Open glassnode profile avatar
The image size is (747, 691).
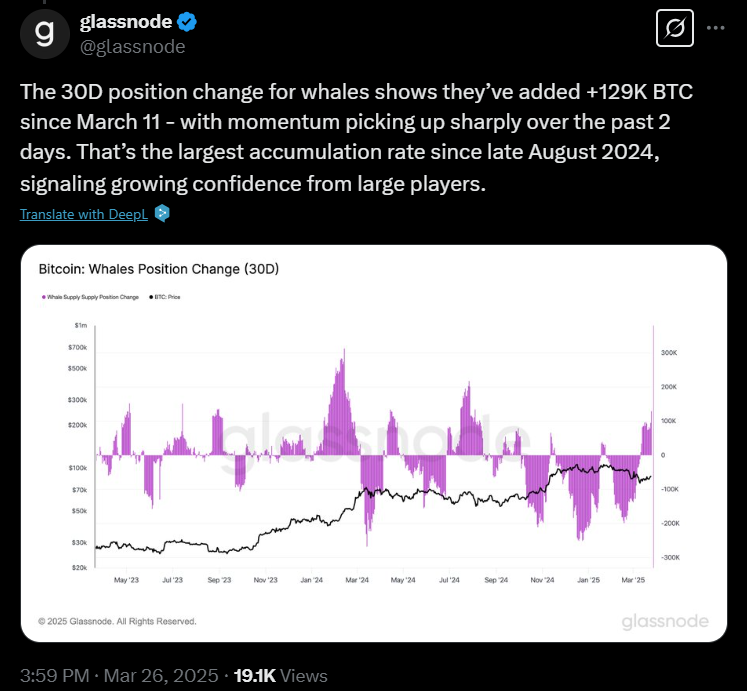tap(45, 34)
